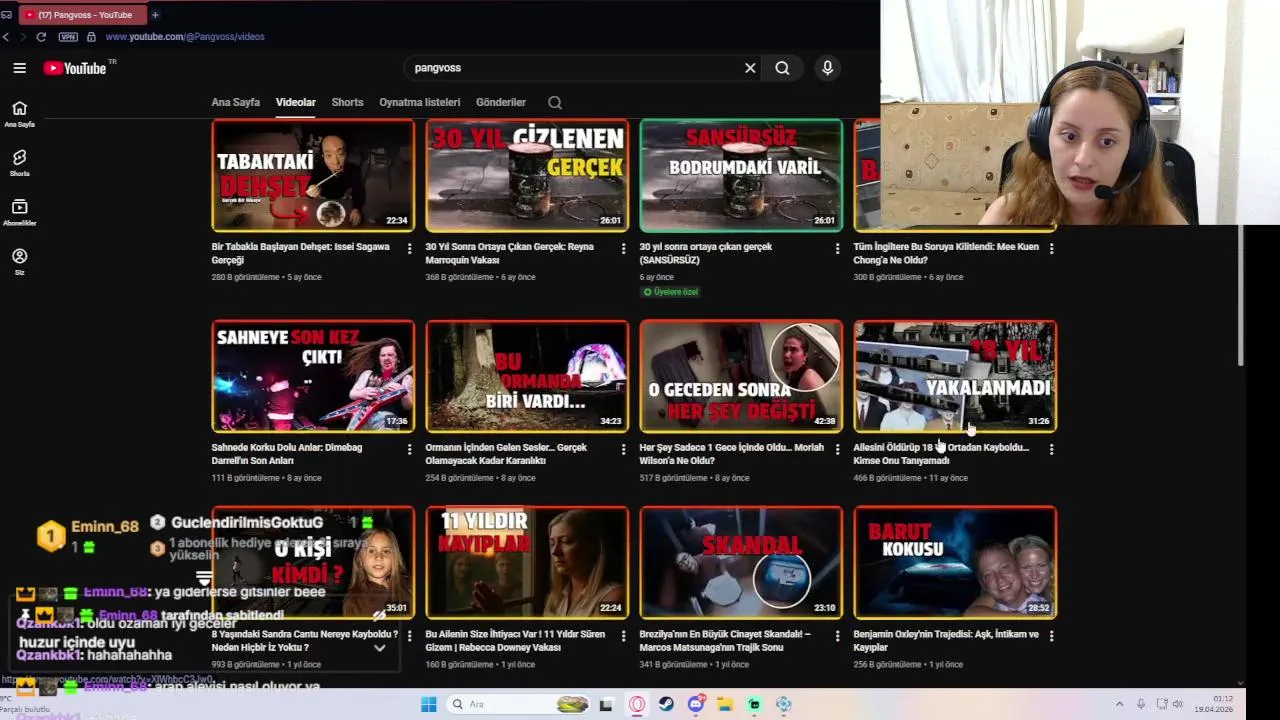This screenshot has height=720, width=1280.
Task: Open File Explorer from the taskbar
Action: [725, 704]
